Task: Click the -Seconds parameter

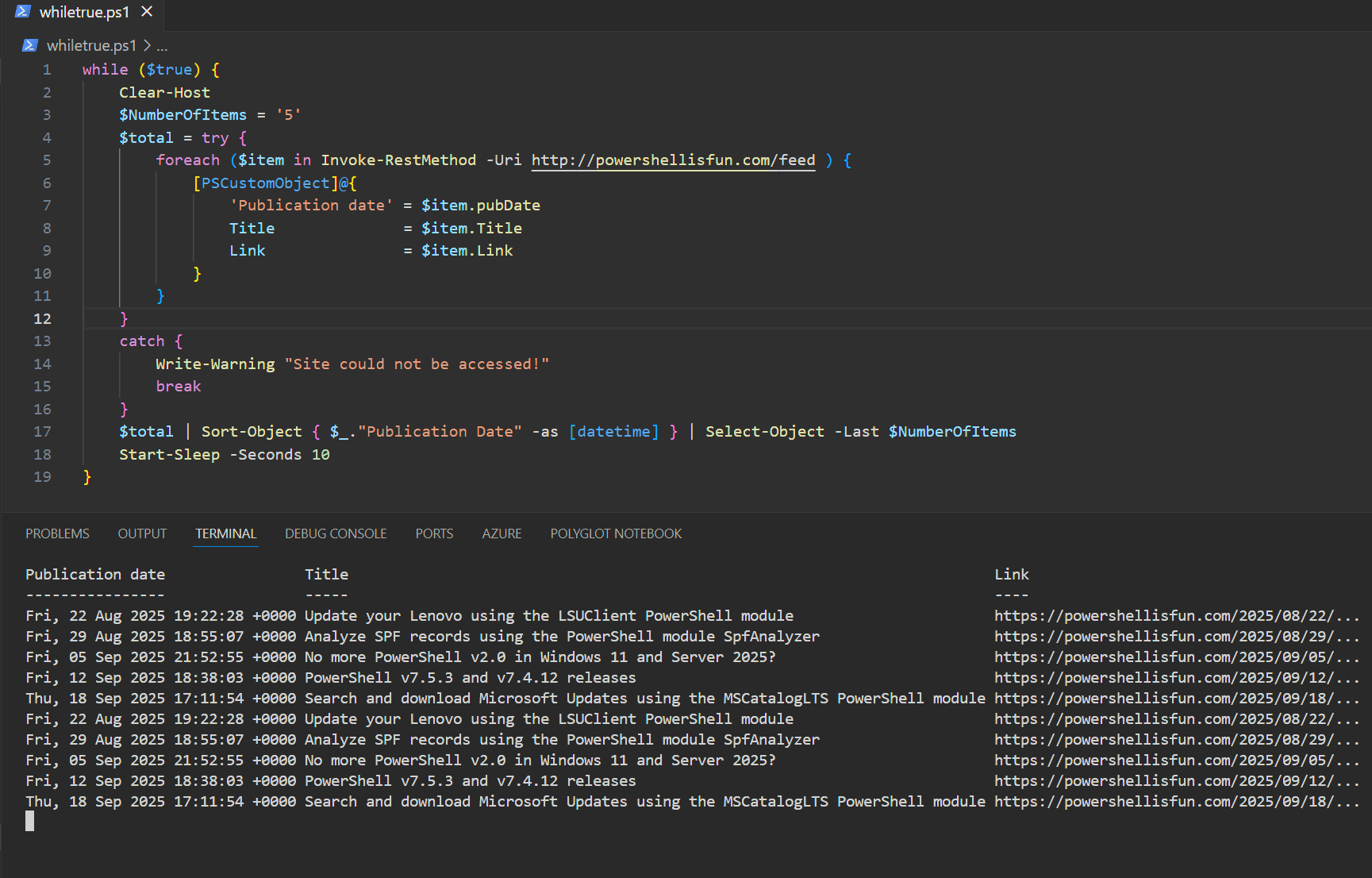Action: 266,455
